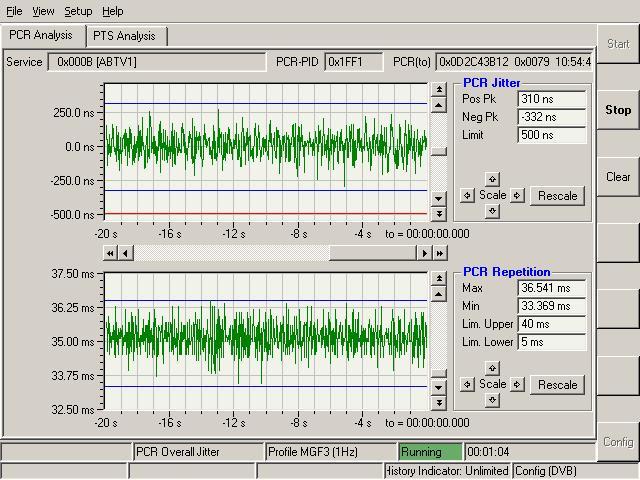Click the PCR Jitter Limit field

tap(551, 135)
